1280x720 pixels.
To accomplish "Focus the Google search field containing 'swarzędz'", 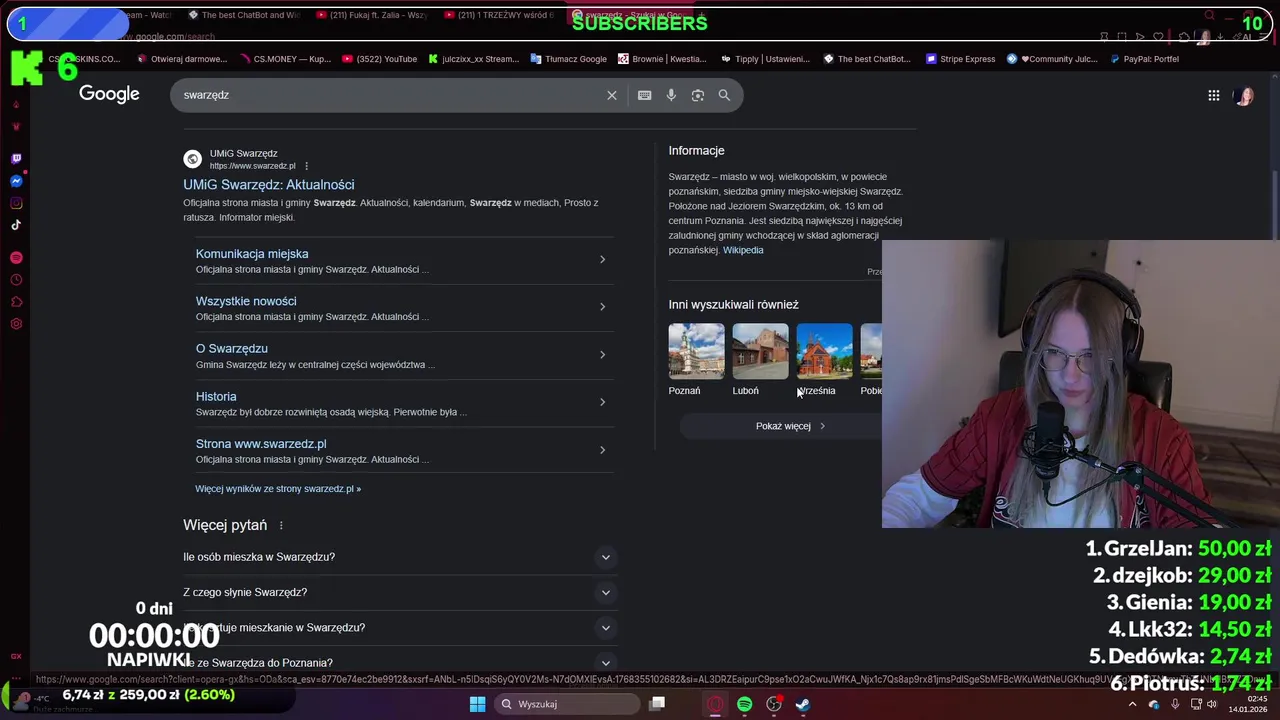I will (390, 95).
